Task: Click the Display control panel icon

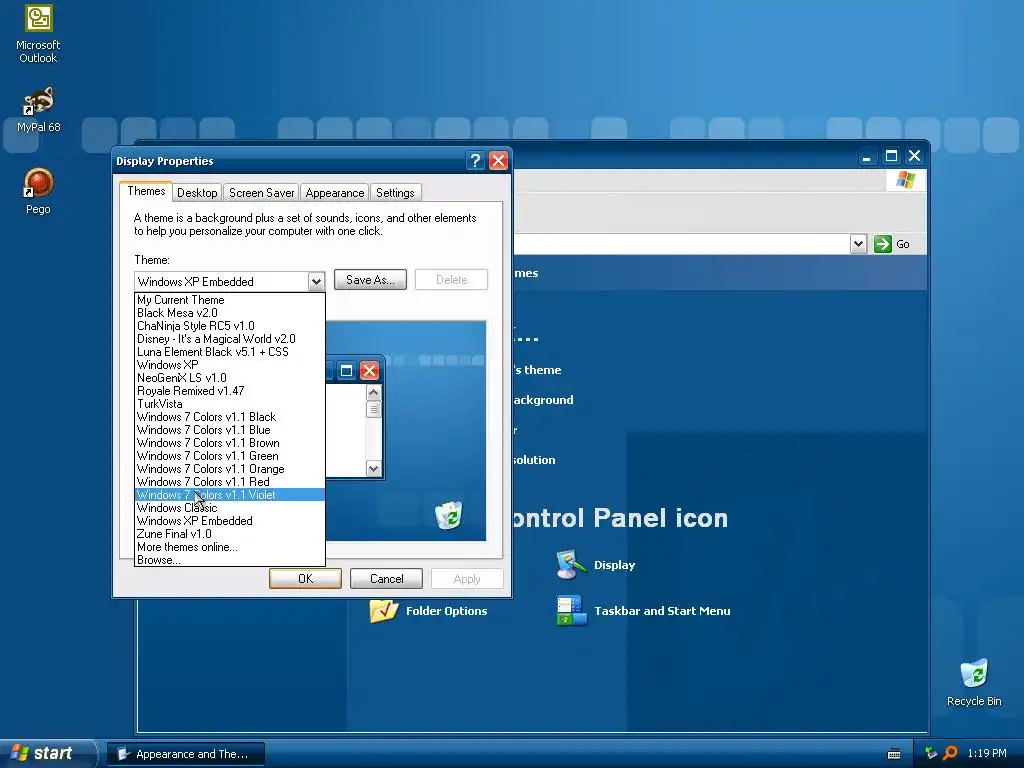Action: [x=571, y=565]
